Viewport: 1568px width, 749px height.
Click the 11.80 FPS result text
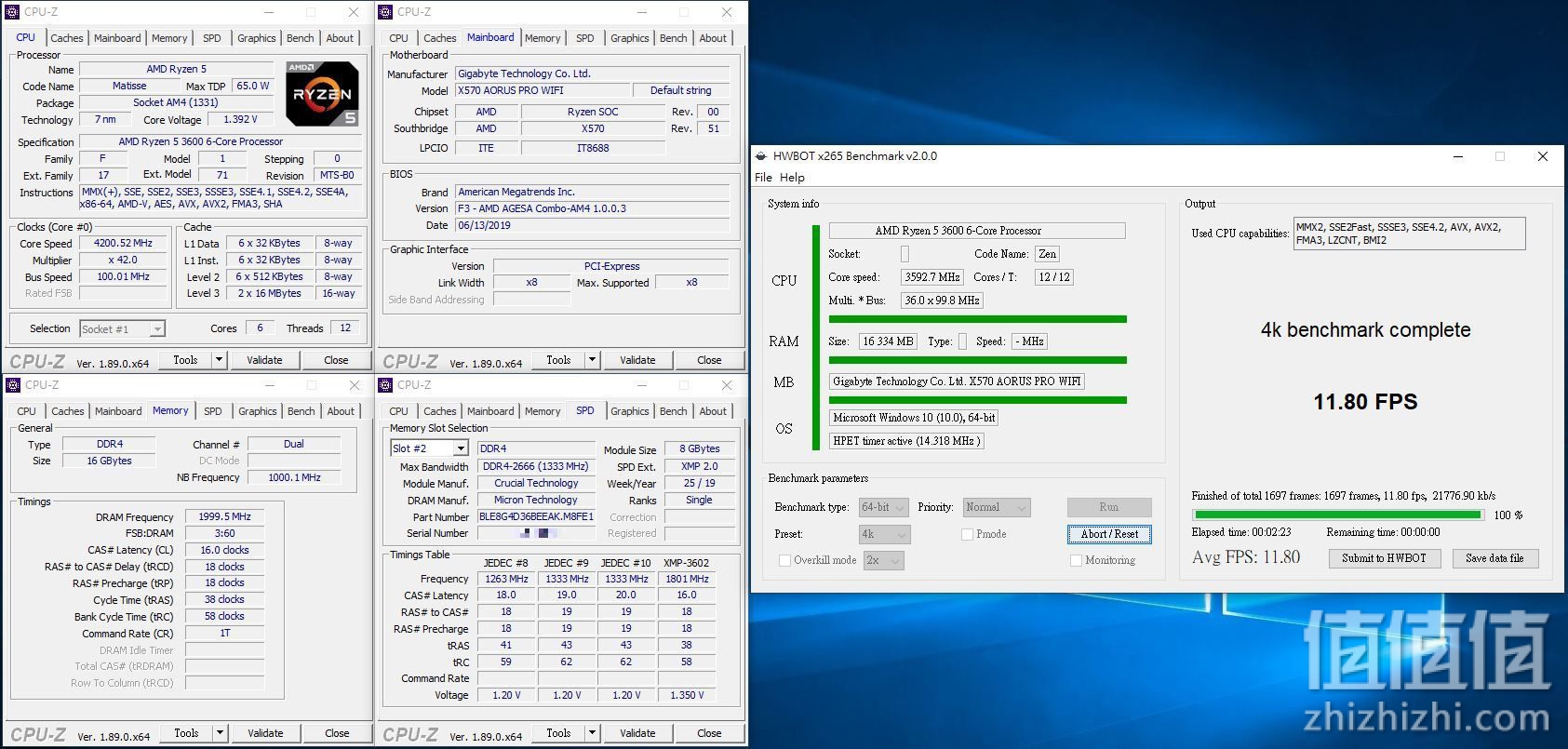tap(1365, 402)
